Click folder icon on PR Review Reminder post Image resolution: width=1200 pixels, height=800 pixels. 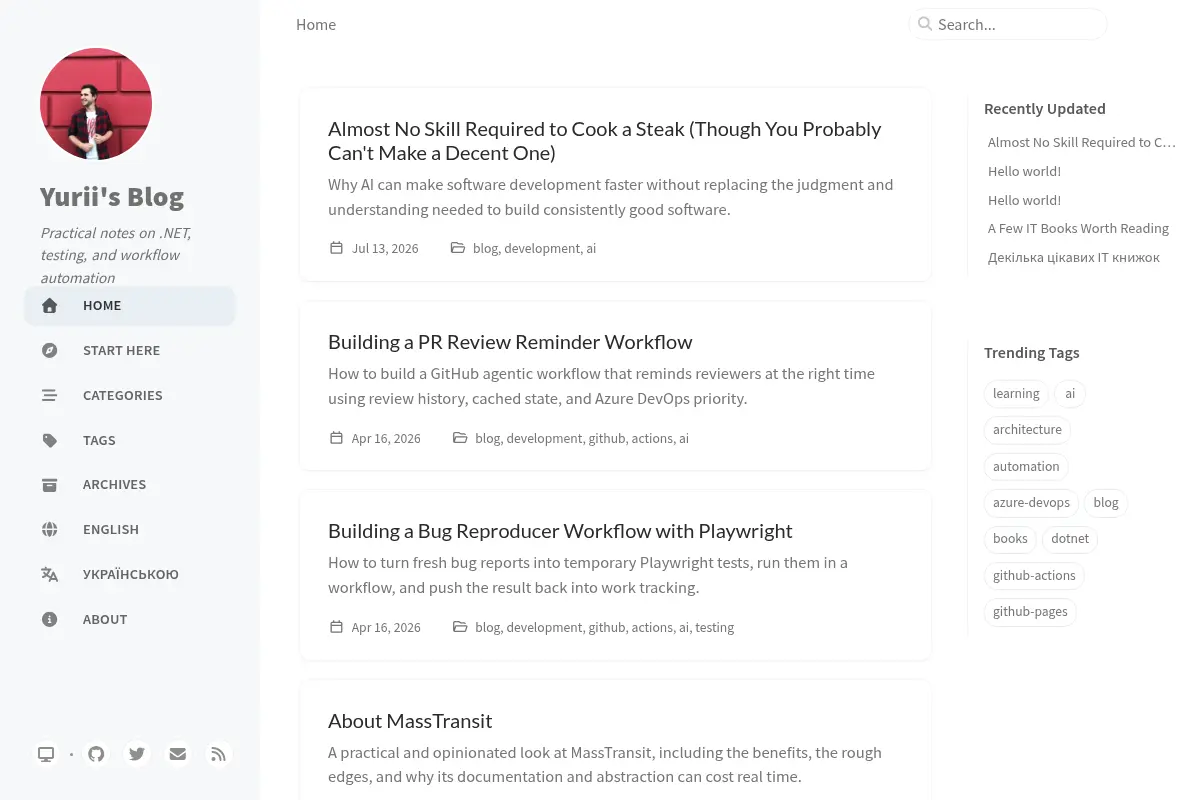pyautogui.click(x=460, y=437)
